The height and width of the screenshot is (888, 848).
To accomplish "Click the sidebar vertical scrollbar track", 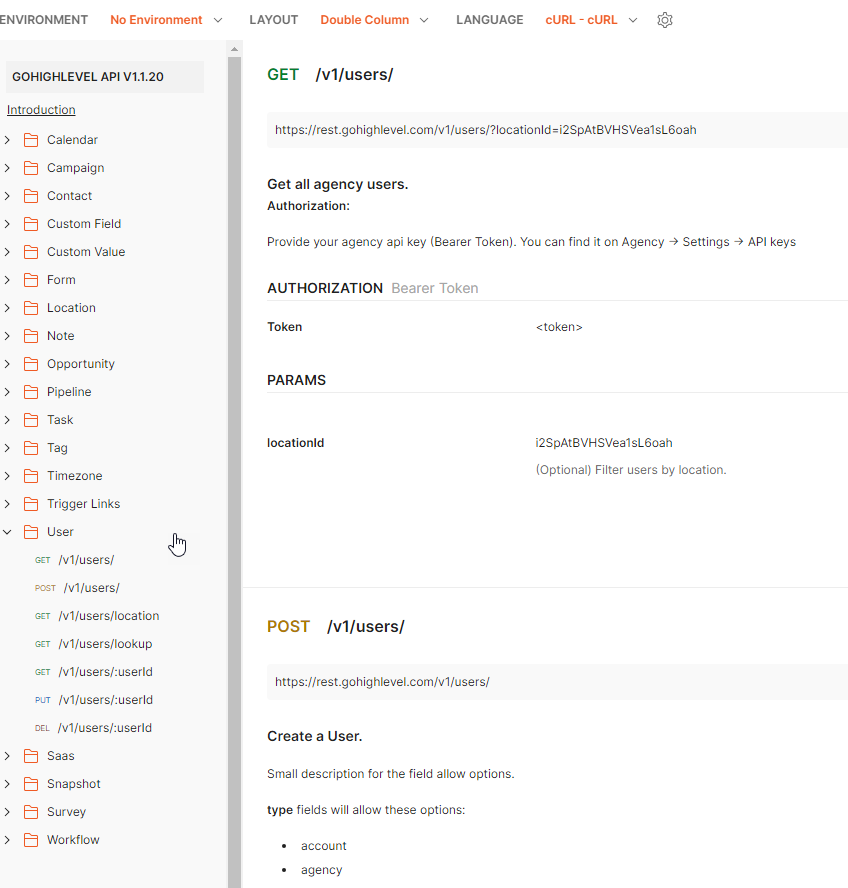I will click(235, 470).
